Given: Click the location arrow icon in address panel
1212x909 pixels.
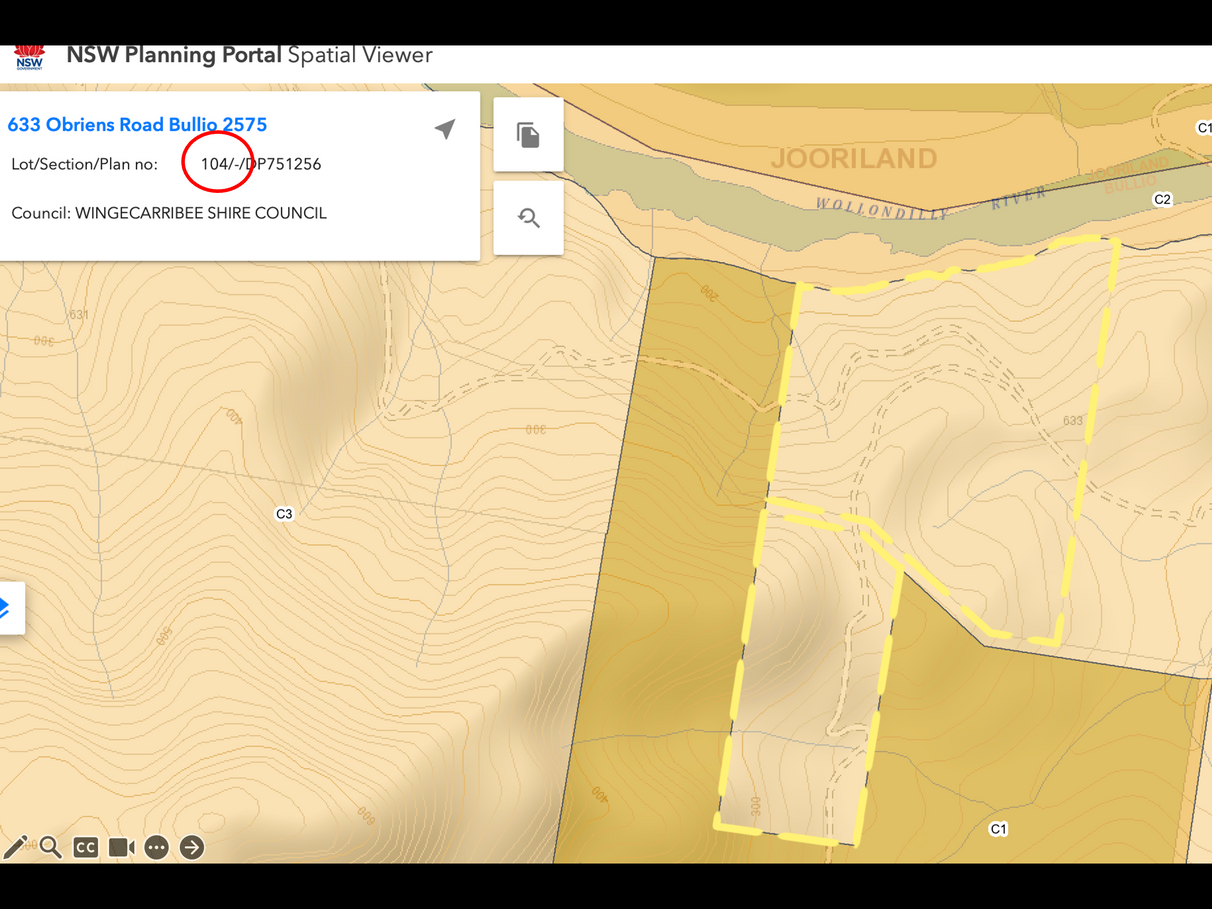Looking at the screenshot, I should coord(445,129).
